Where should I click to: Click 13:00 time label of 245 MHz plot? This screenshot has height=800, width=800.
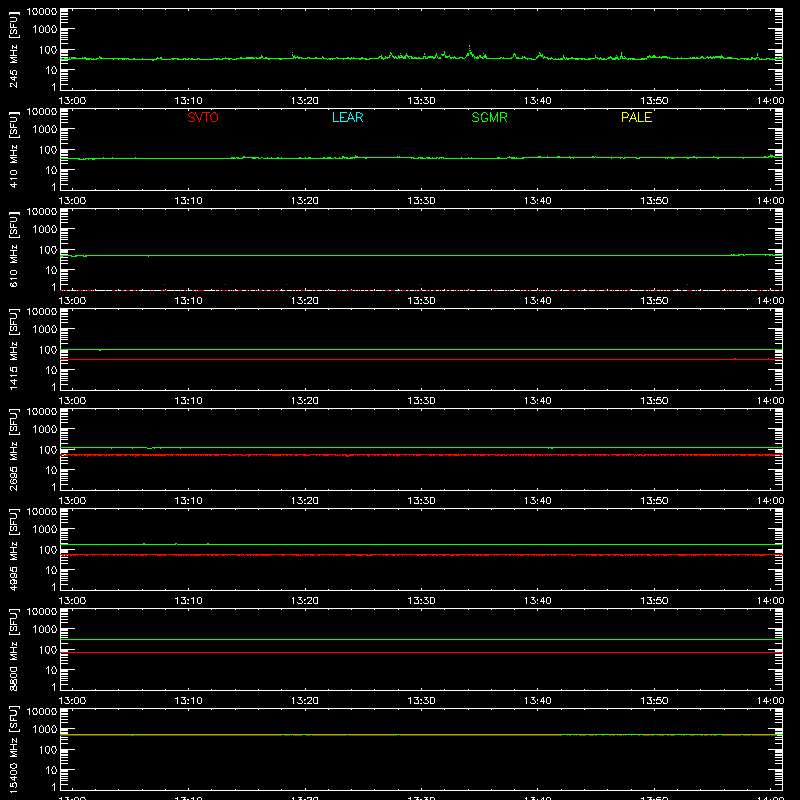tap(72, 101)
